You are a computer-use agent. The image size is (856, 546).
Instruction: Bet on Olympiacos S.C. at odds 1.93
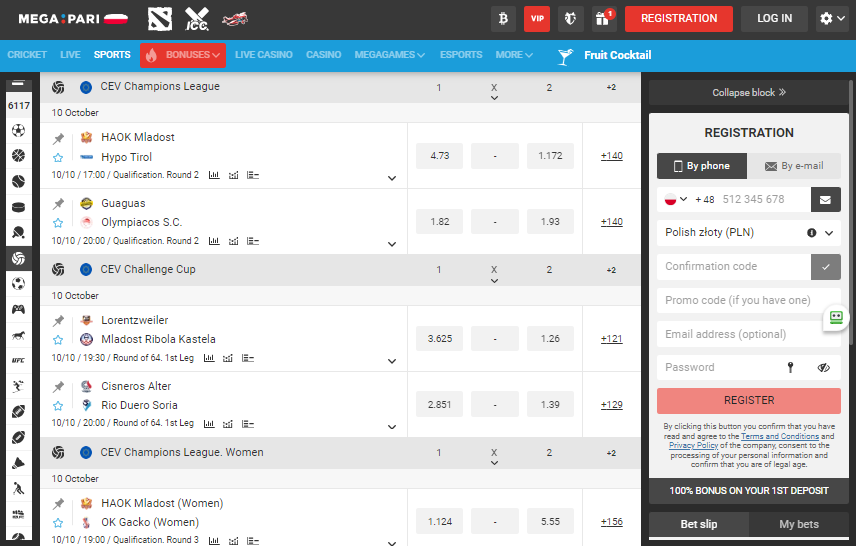pyautogui.click(x=550, y=222)
